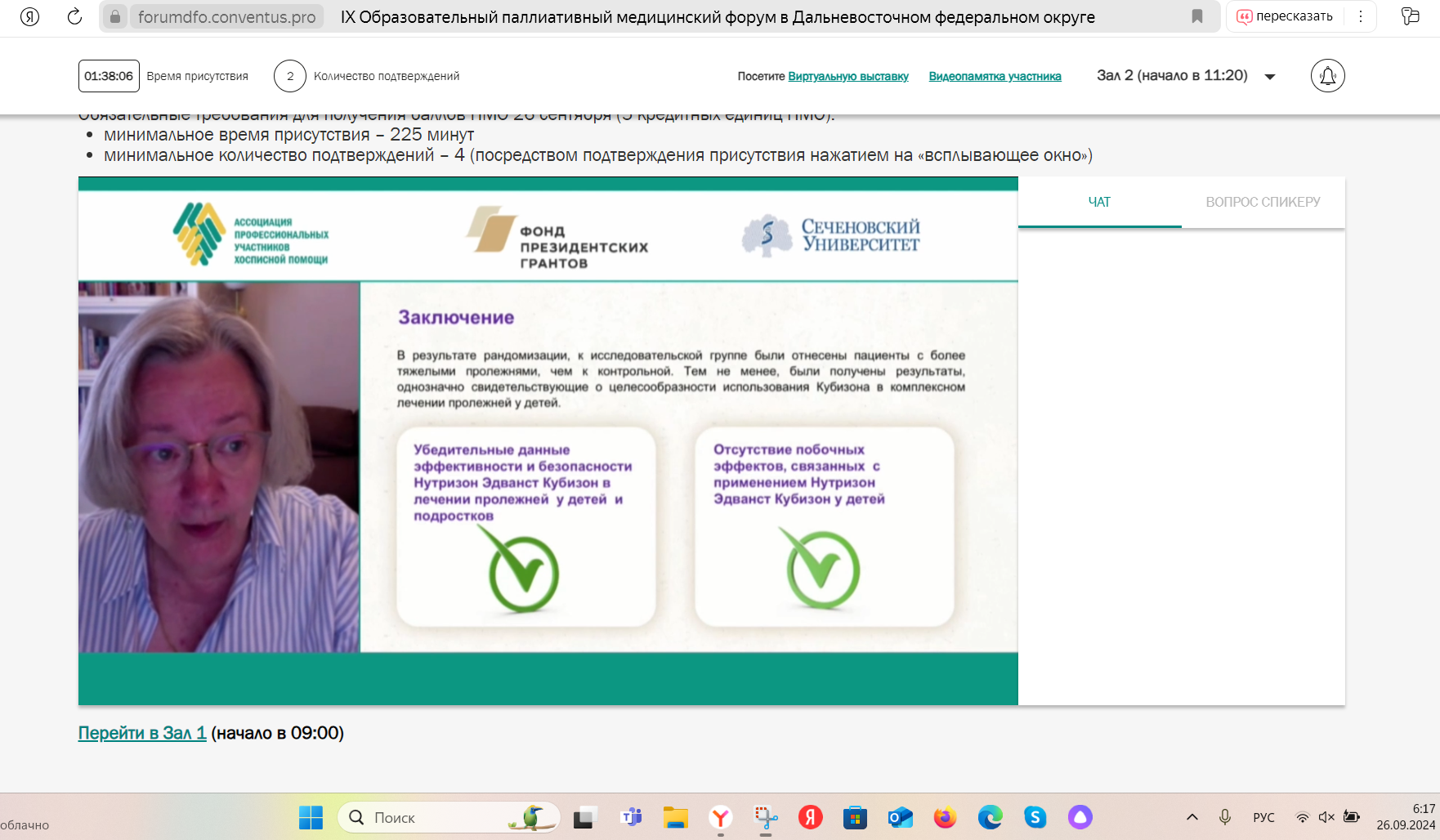Open the Snipping Tool taskbar icon
Image resolution: width=1440 pixels, height=840 pixels.
point(765,817)
